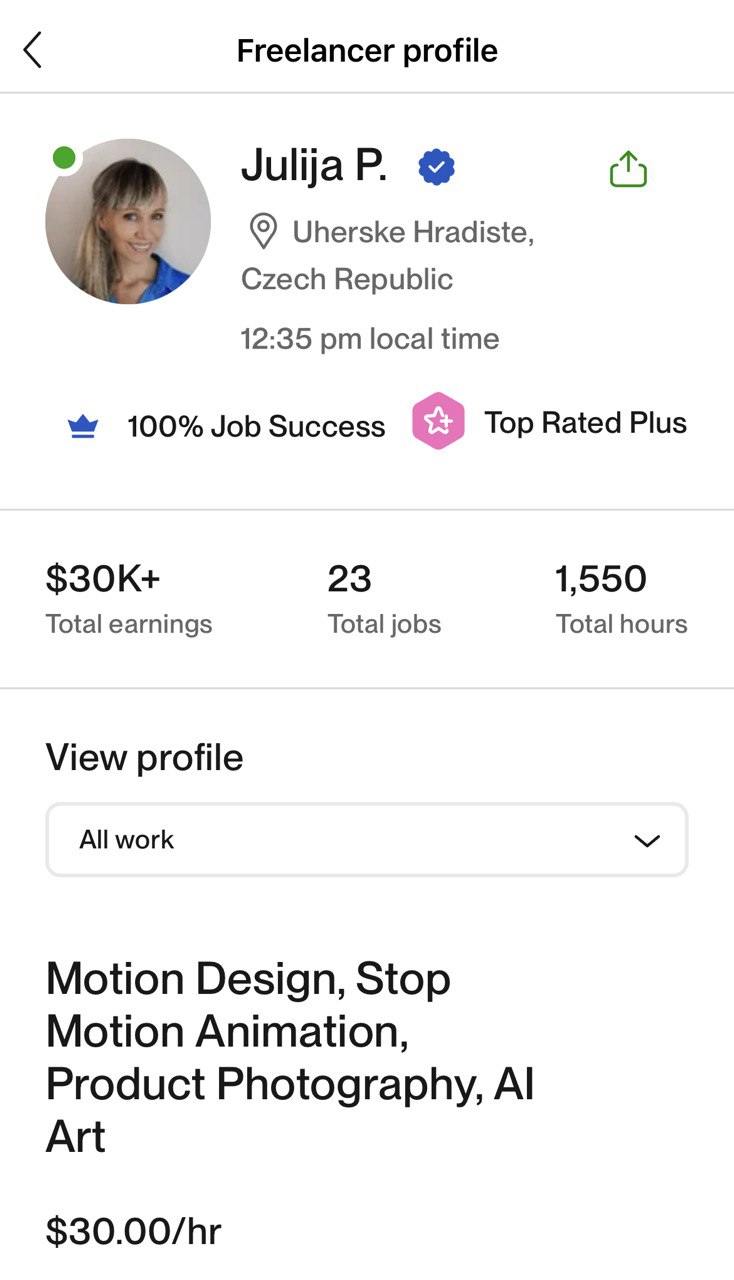Tap the $30K+ total earnings stat
734x1280 pixels.
(128, 598)
